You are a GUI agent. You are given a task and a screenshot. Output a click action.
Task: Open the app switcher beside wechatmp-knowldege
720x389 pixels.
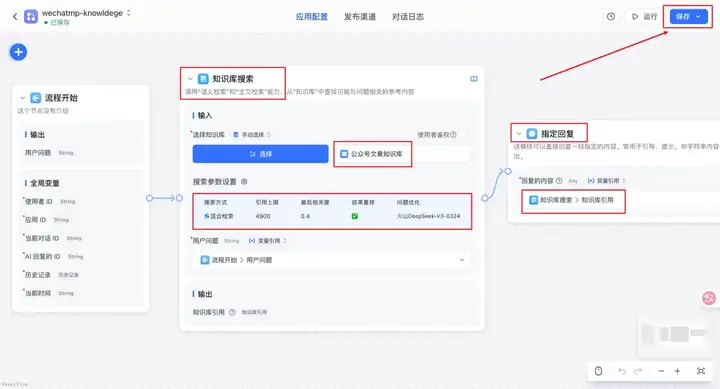coord(129,13)
